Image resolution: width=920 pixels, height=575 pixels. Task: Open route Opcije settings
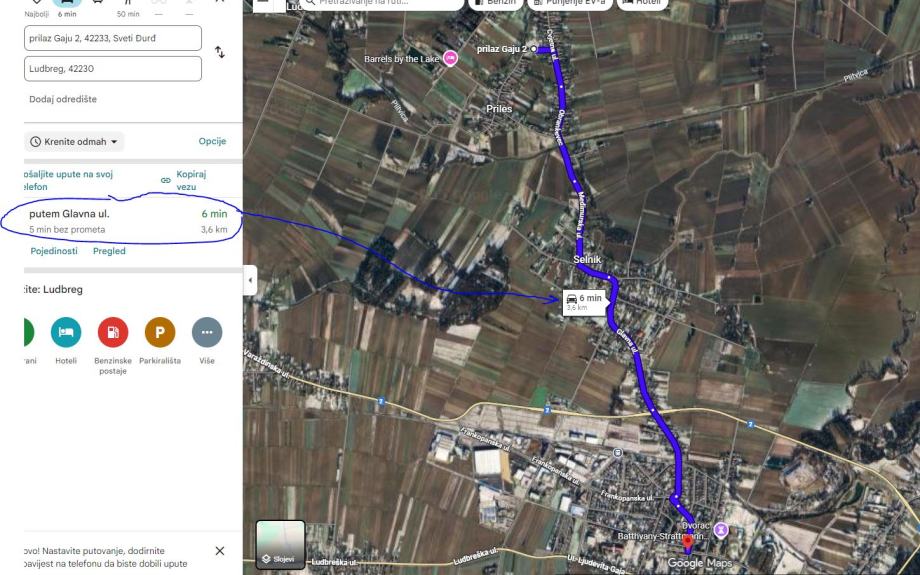tap(212, 141)
